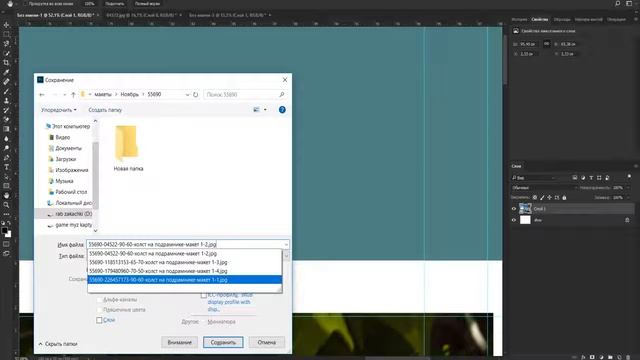Collapse folders with Скрыть папки

point(58,344)
